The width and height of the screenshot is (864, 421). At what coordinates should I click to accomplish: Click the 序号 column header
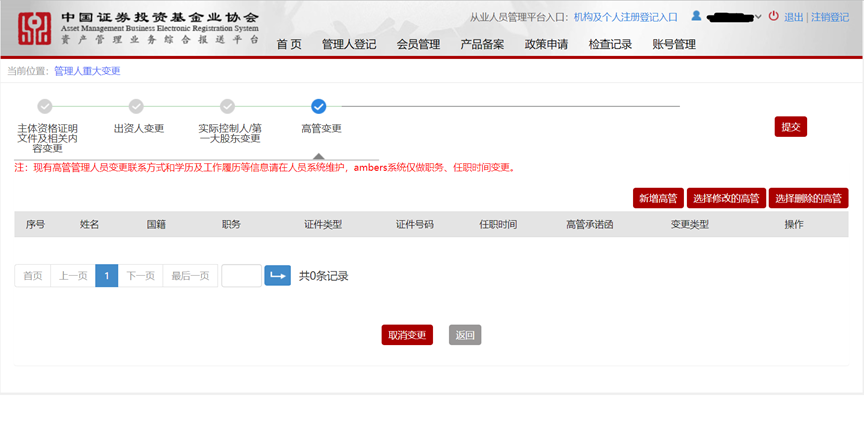click(35, 224)
